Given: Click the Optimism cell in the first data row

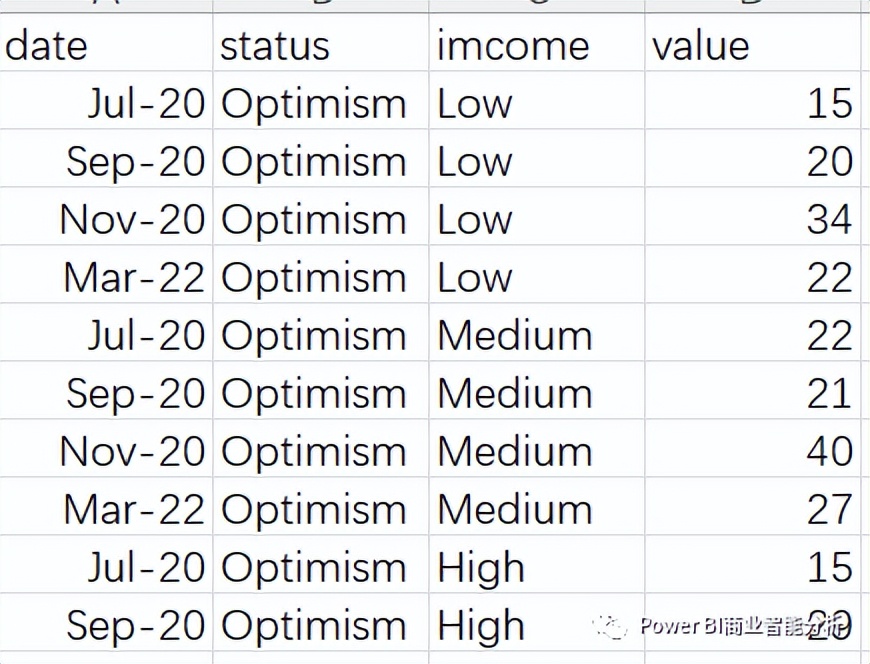Looking at the screenshot, I should pyautogui.click(x=320, y=100).
